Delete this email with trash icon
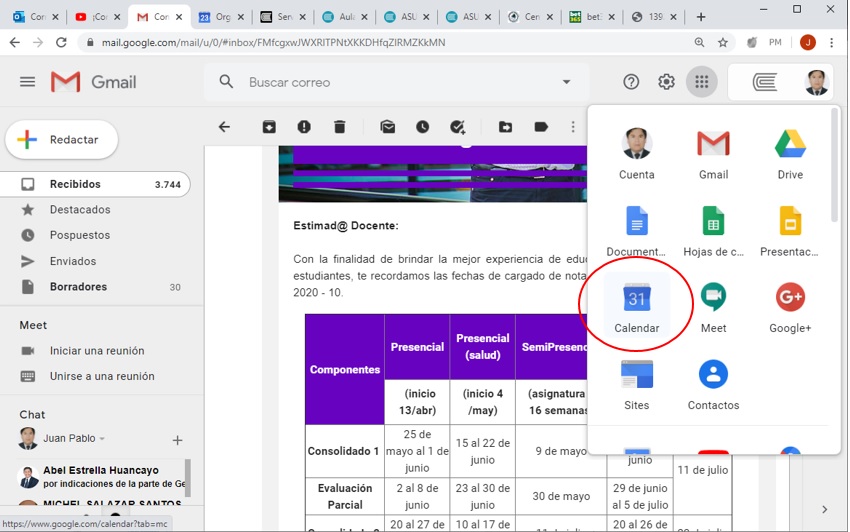 [339, 127]
